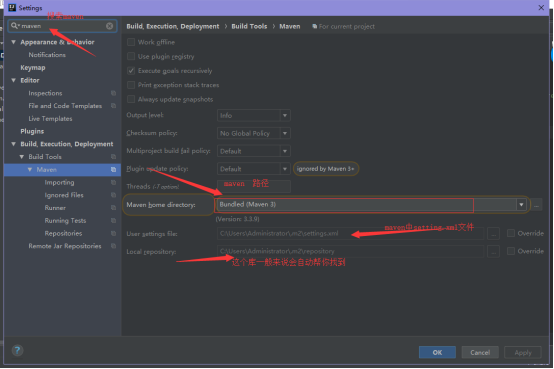Click project-level icon beside Runner

(x=113, y=208)
